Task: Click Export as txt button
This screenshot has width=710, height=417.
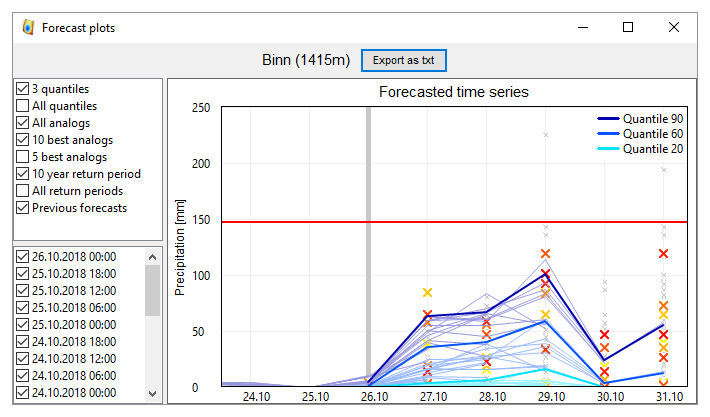Action: (x=403, y=60)
